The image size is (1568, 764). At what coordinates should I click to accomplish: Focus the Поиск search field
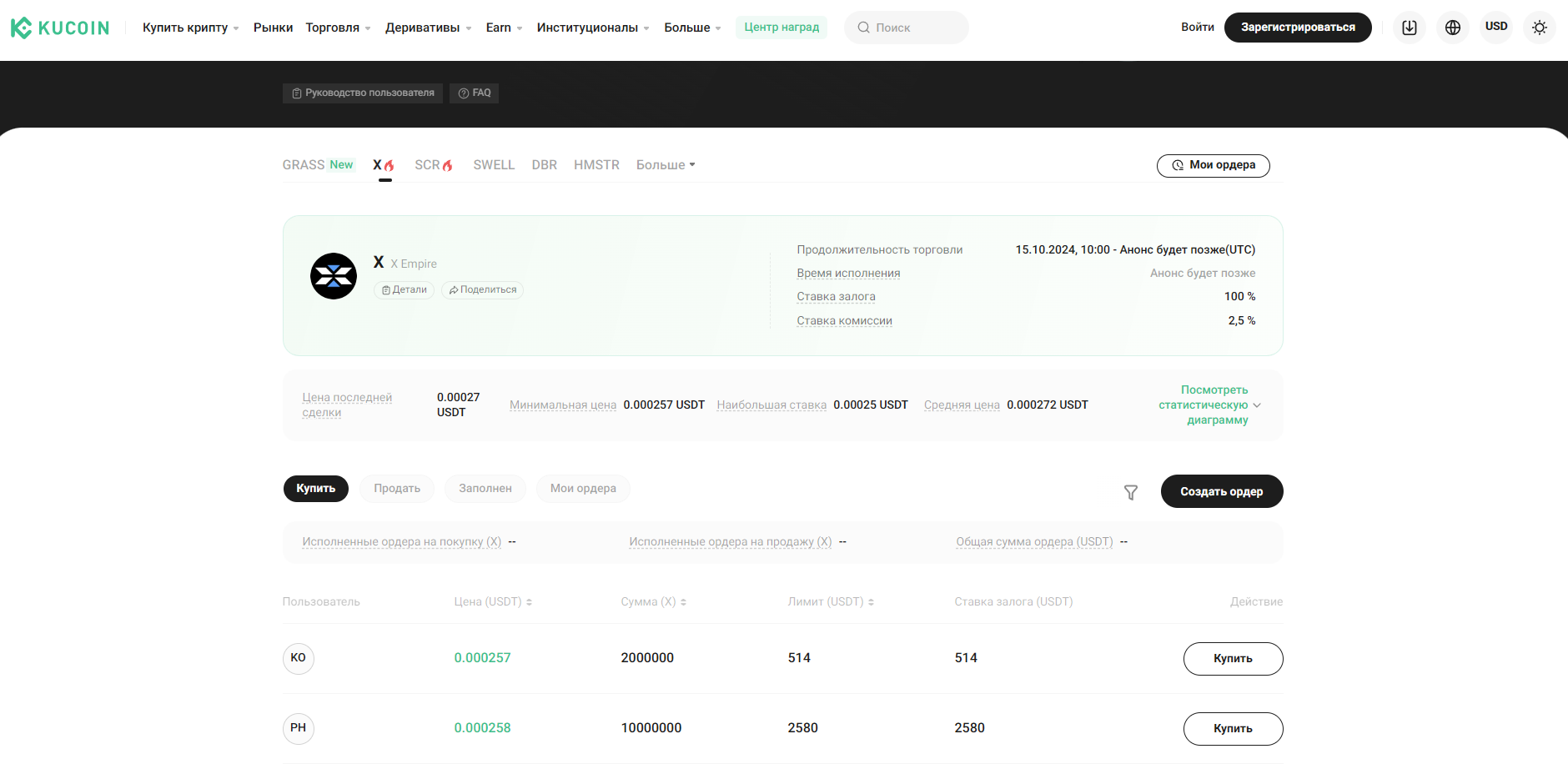(x=907, y=28)
